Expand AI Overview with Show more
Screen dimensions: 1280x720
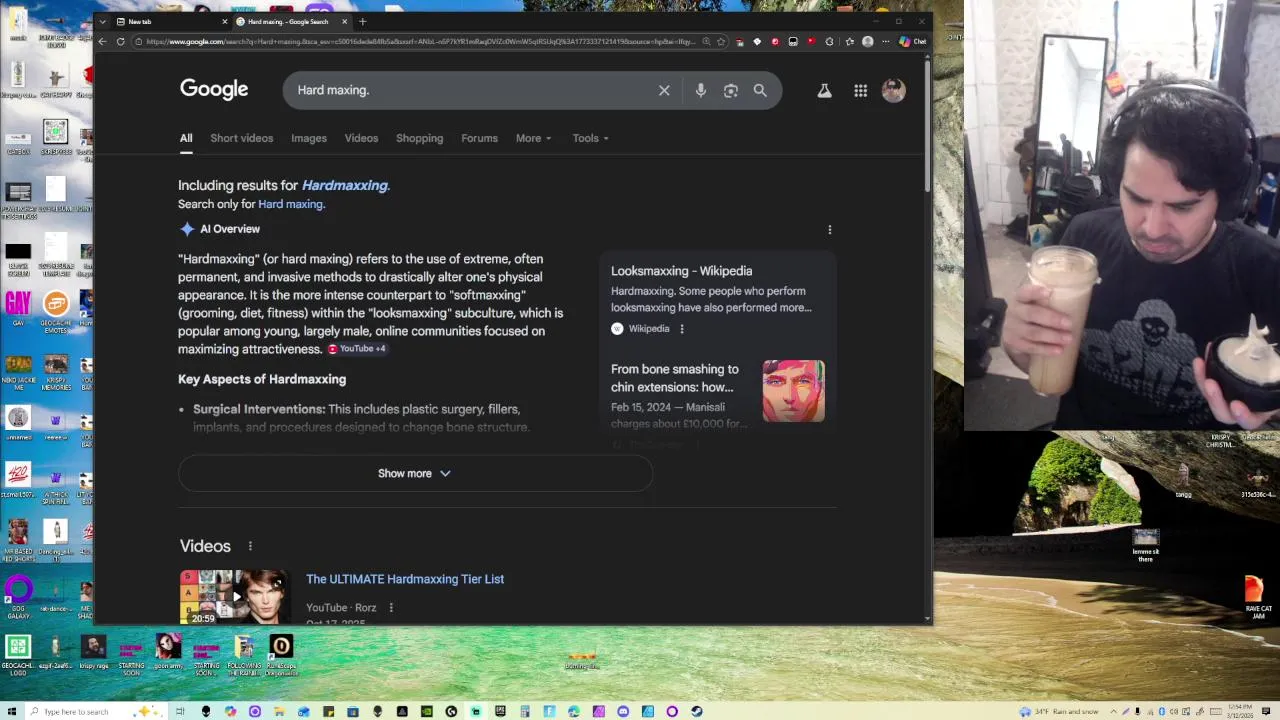tap(415, 473)
